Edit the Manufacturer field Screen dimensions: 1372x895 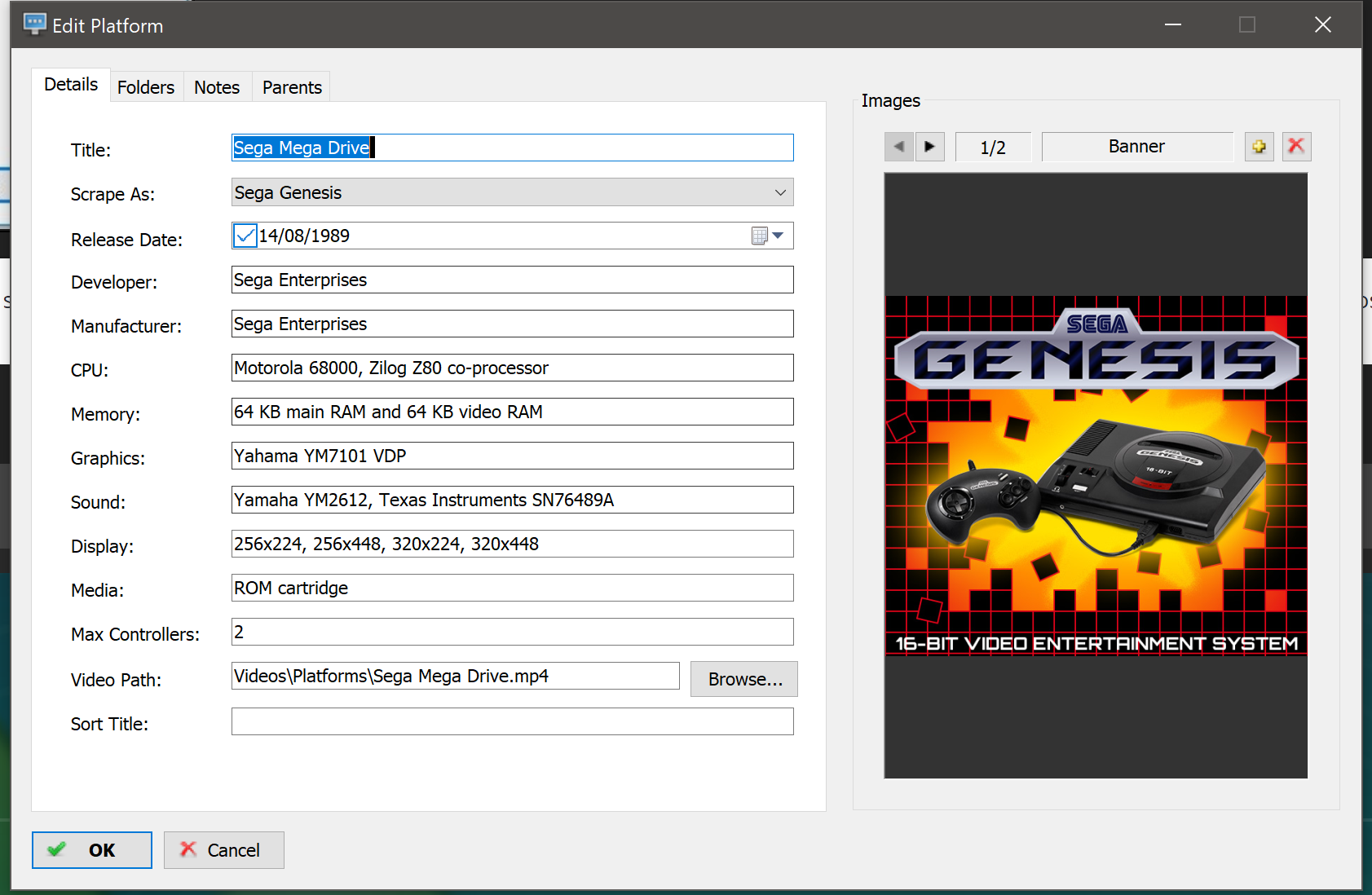[513, 324]
